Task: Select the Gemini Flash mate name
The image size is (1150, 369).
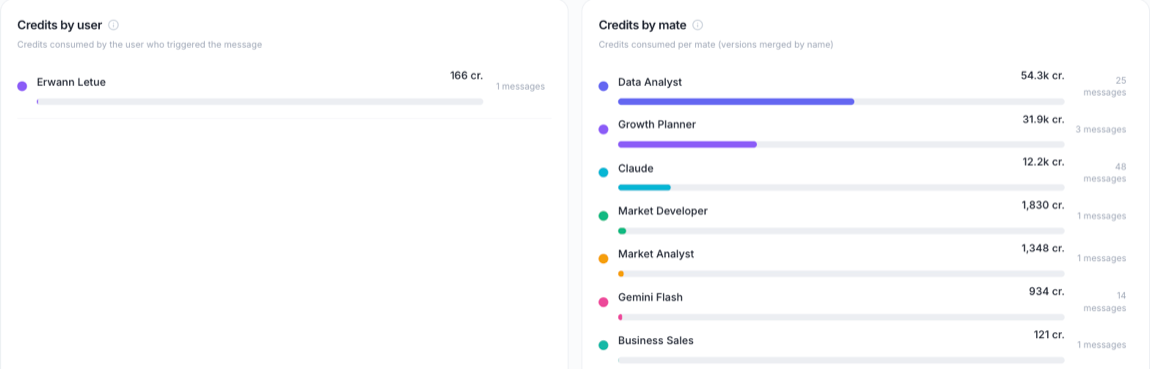Action: [651, 297]
